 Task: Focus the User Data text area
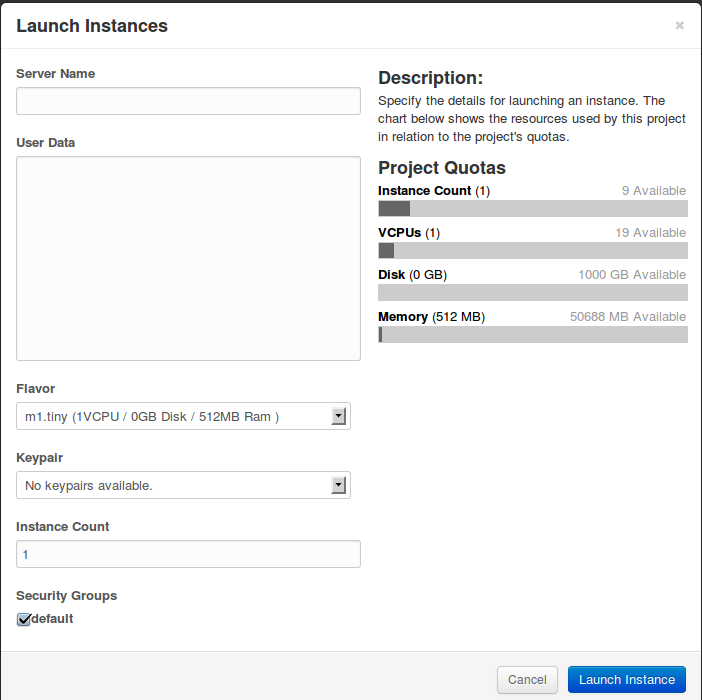coord(188,258)
